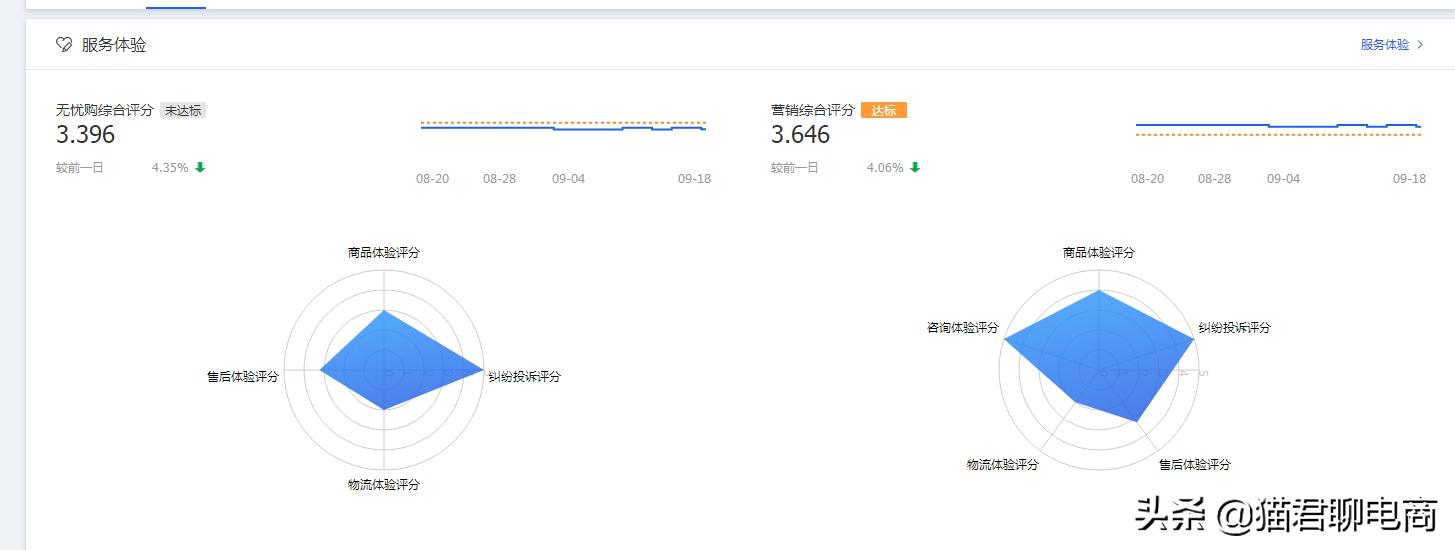Viewport: 1455px width, 550px height.
Task: Select 纠纷投诉评分 label on right radar chart
Action: click(1234, 328)
